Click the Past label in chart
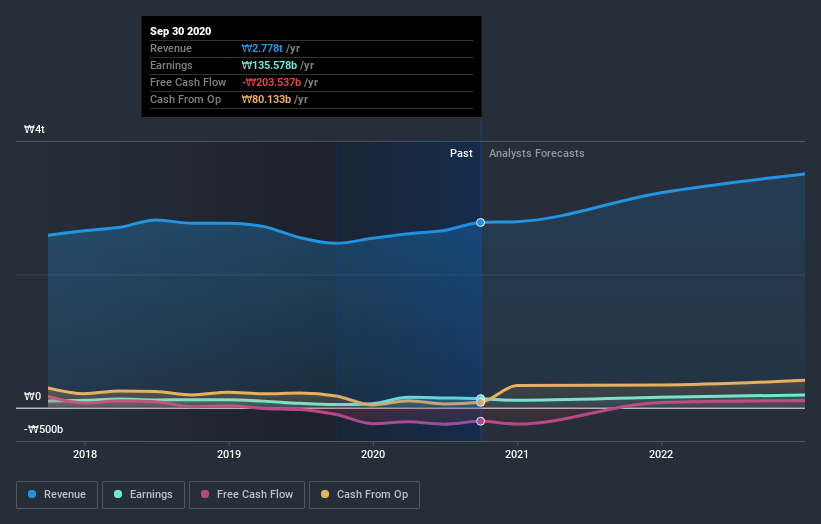This screenshot has width=821, height=524. coord(461,153)
